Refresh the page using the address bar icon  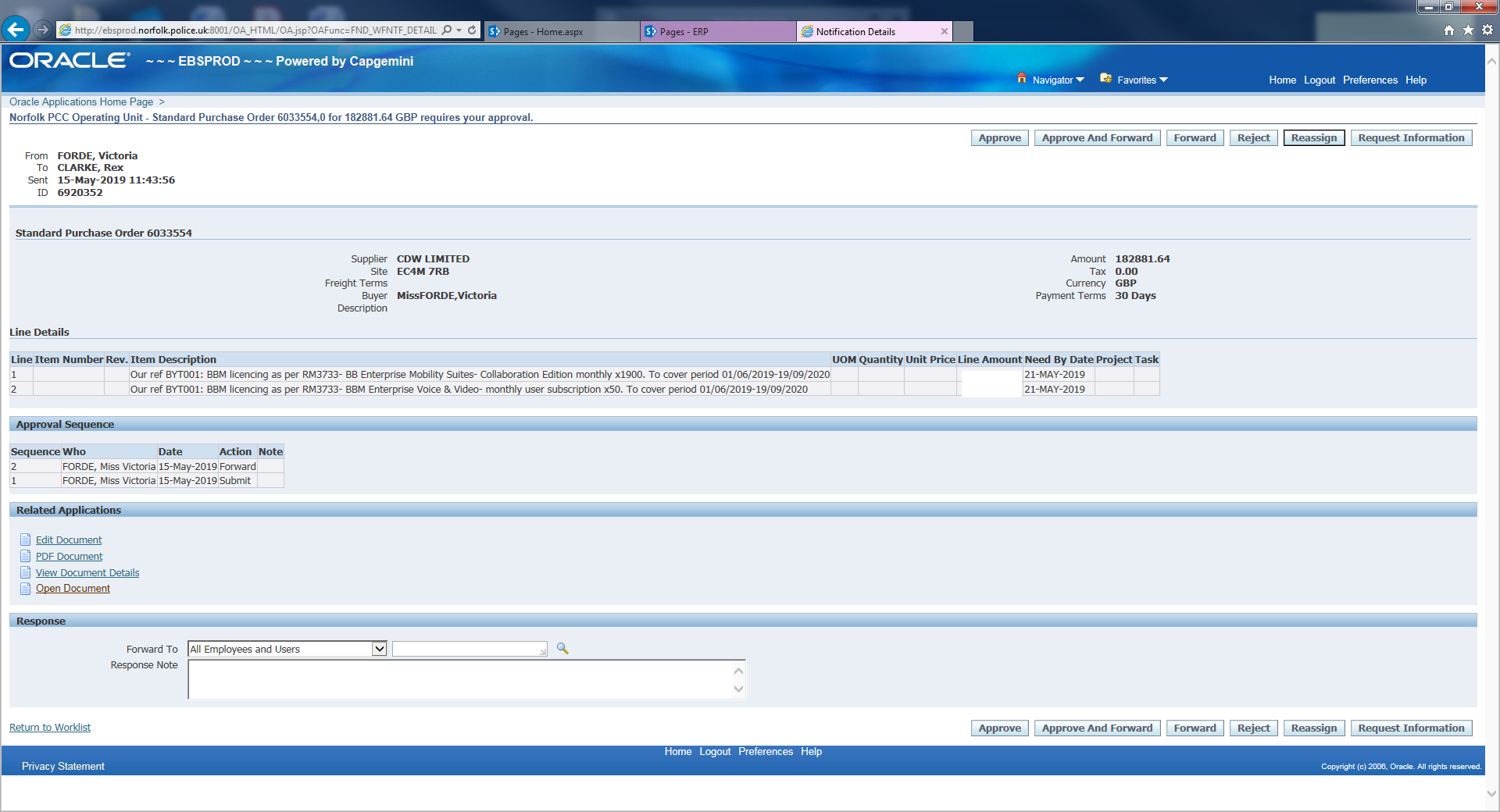pyautogui.click(x=472, y=30)
